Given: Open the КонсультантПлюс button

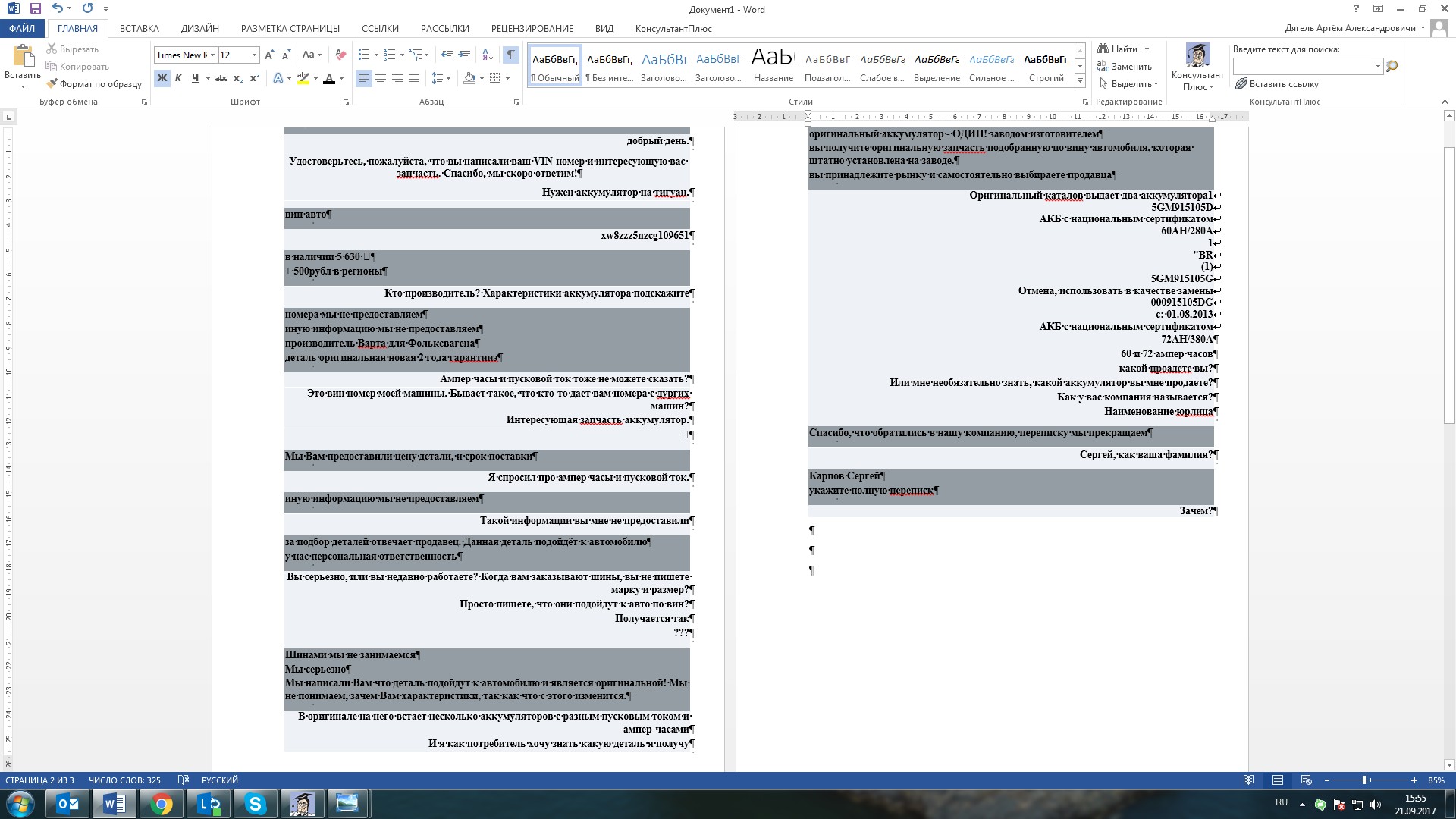Looking at the screenshot, I should (x=1197, y=67).
